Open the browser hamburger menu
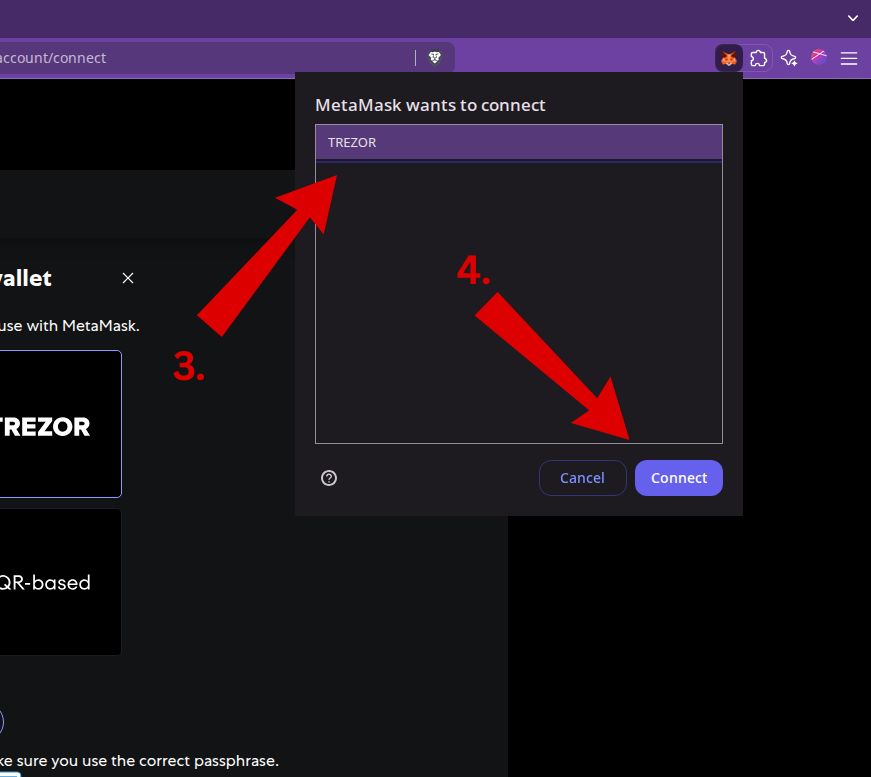 click(x=848, y=58)
